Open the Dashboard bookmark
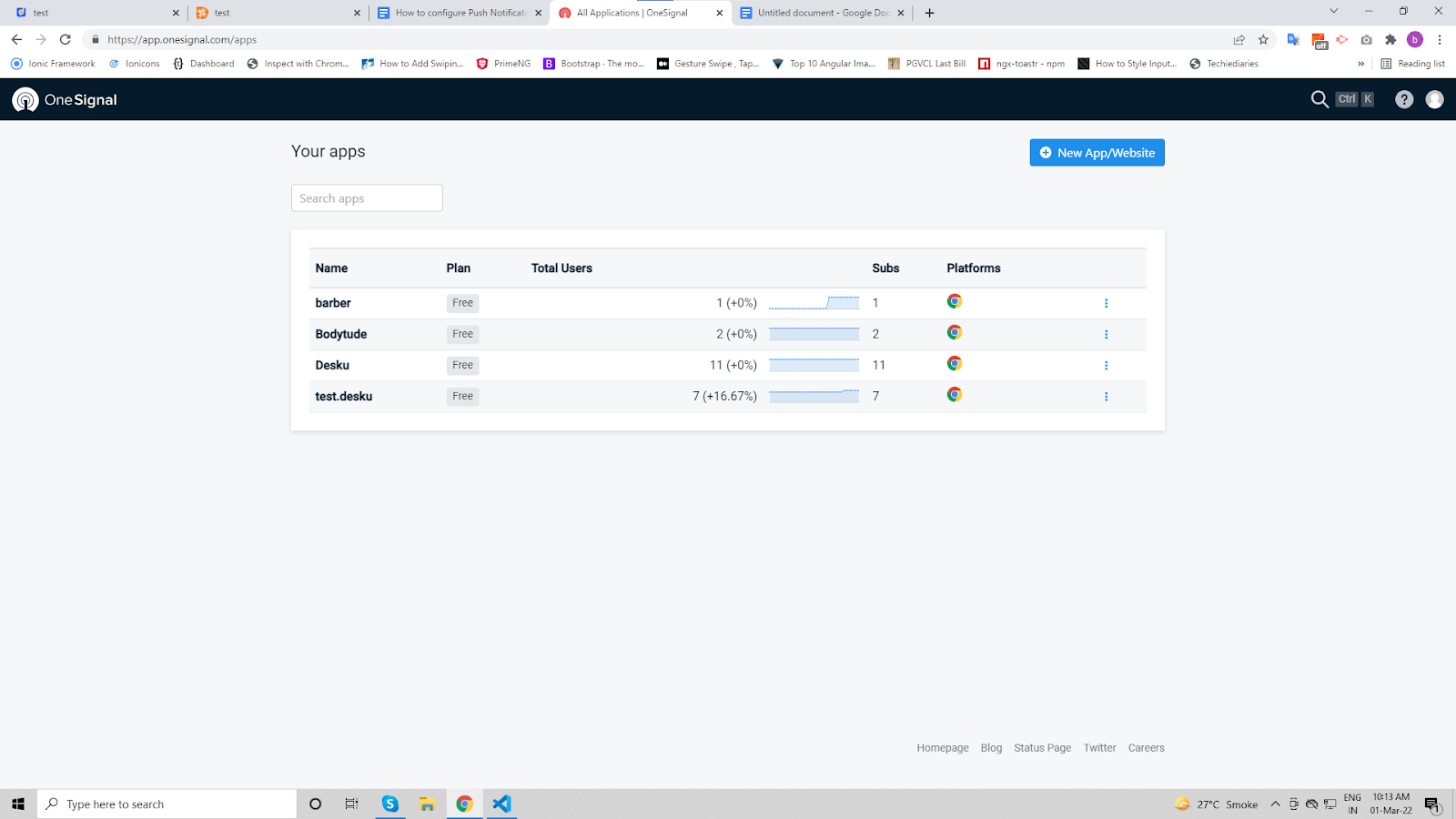The height and width of the screenshot is (819, 1456). click(203, 64)
